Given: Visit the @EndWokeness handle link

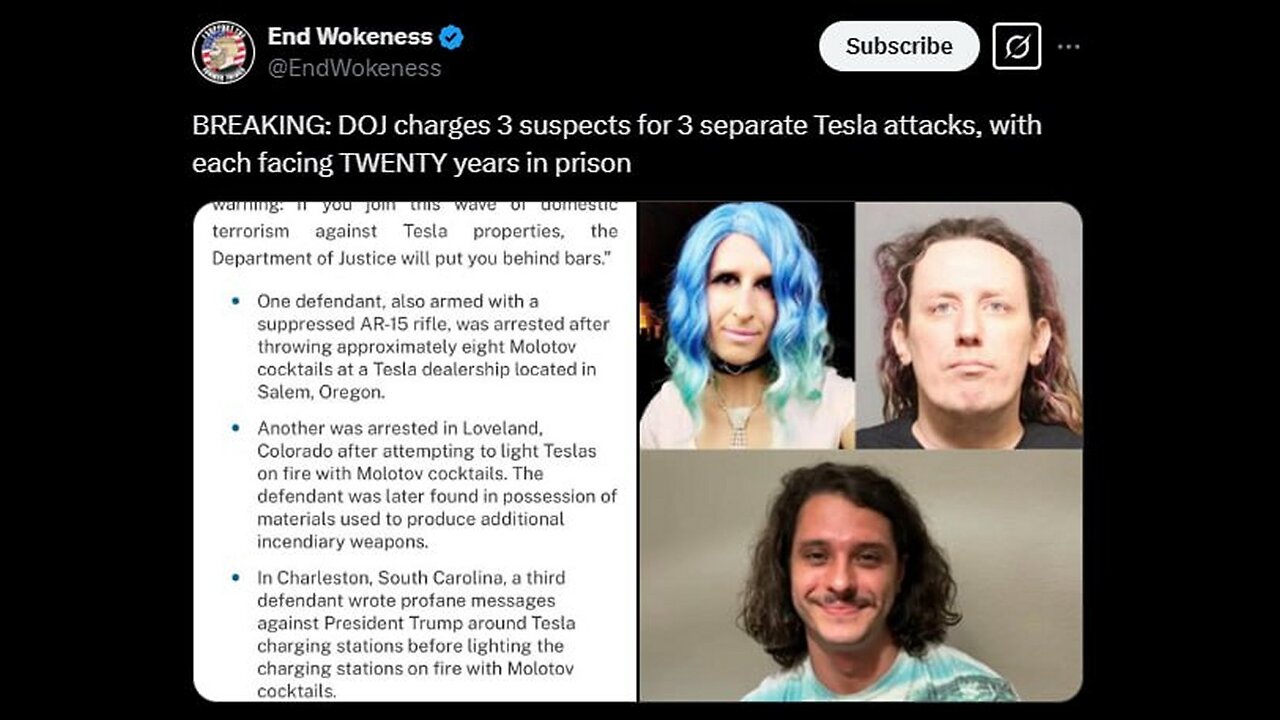Looking at the screenshot, I should click(354, 68).
